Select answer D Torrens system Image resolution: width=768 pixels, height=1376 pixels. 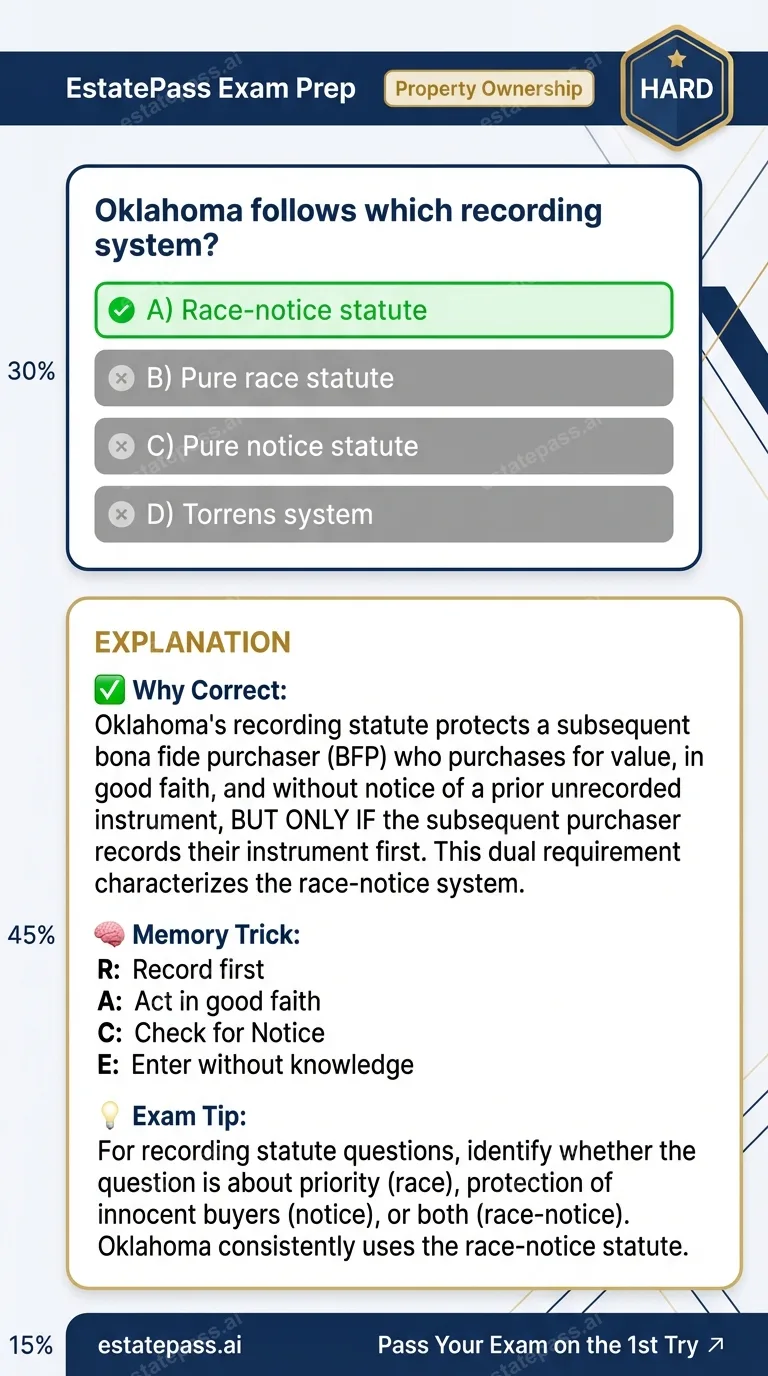pos(384,514)
